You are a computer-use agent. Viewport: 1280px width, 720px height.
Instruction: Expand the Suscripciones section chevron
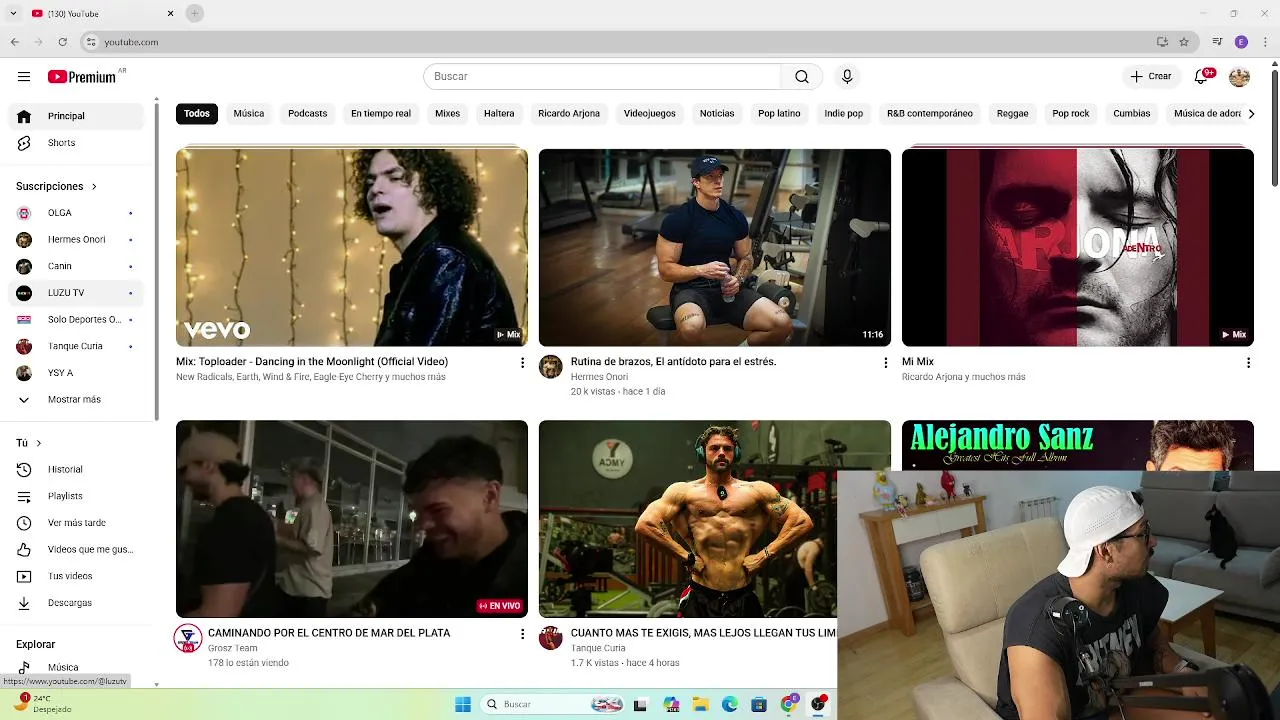(x=94, y=187)
